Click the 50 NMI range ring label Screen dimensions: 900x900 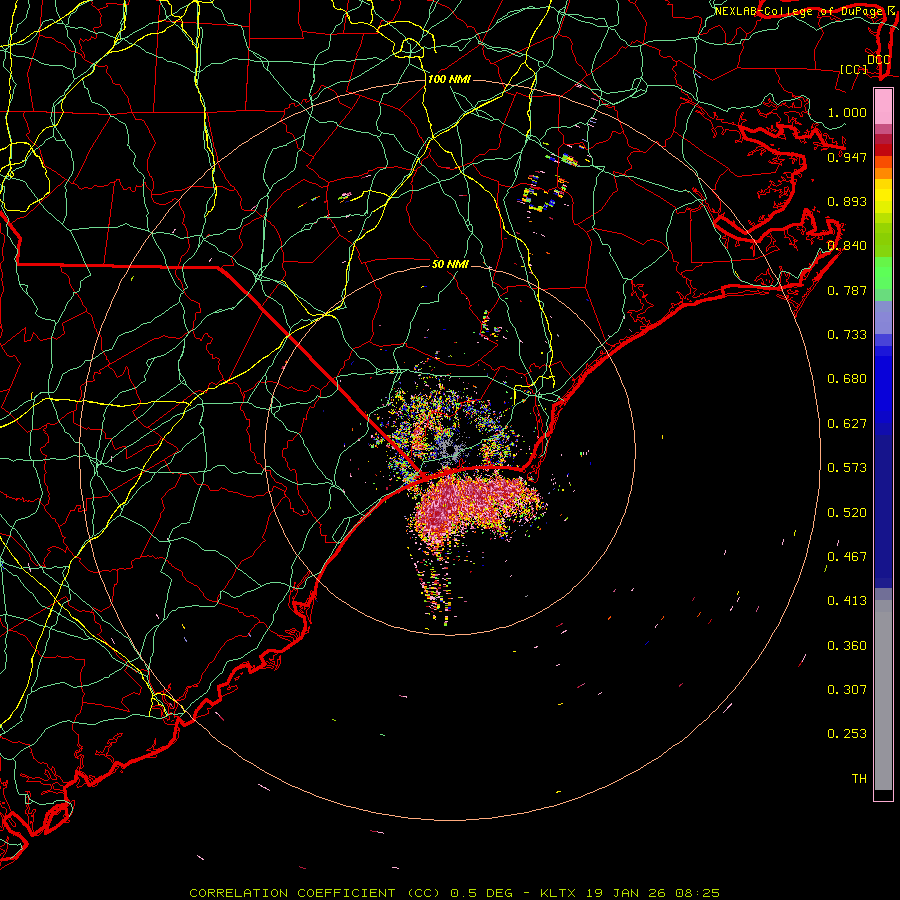pos(450,264)
